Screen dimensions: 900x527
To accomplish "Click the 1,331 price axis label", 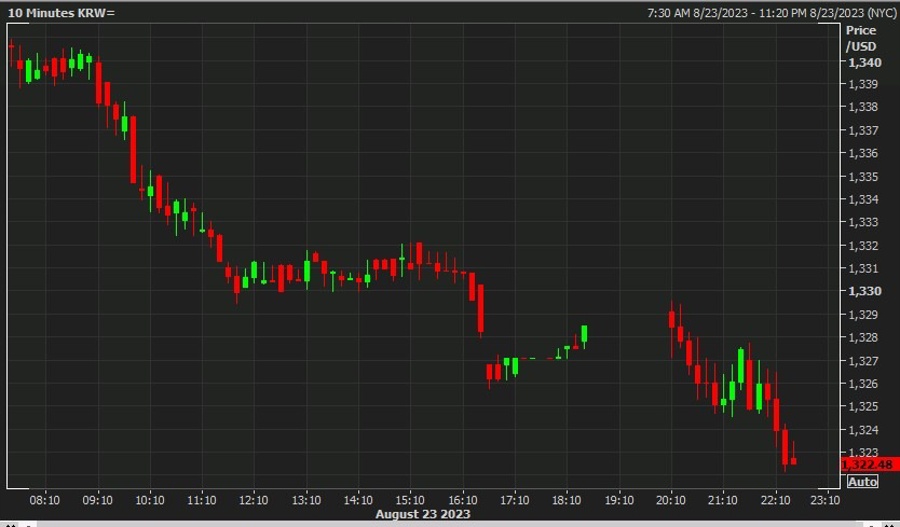I will point(863,268).
